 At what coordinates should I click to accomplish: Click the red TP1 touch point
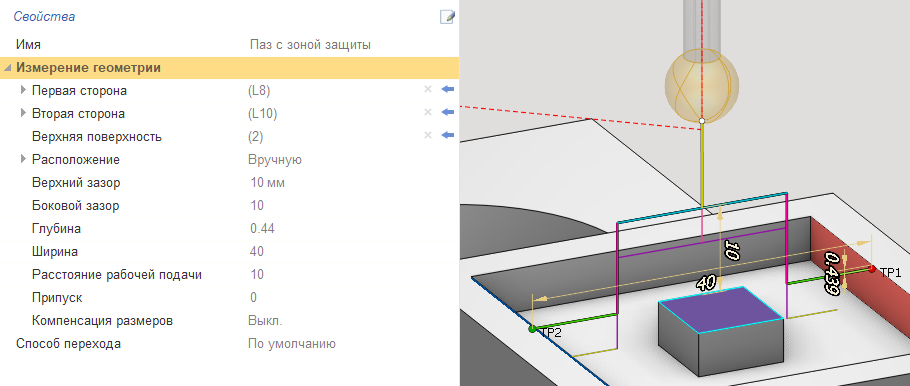[872, 269]
